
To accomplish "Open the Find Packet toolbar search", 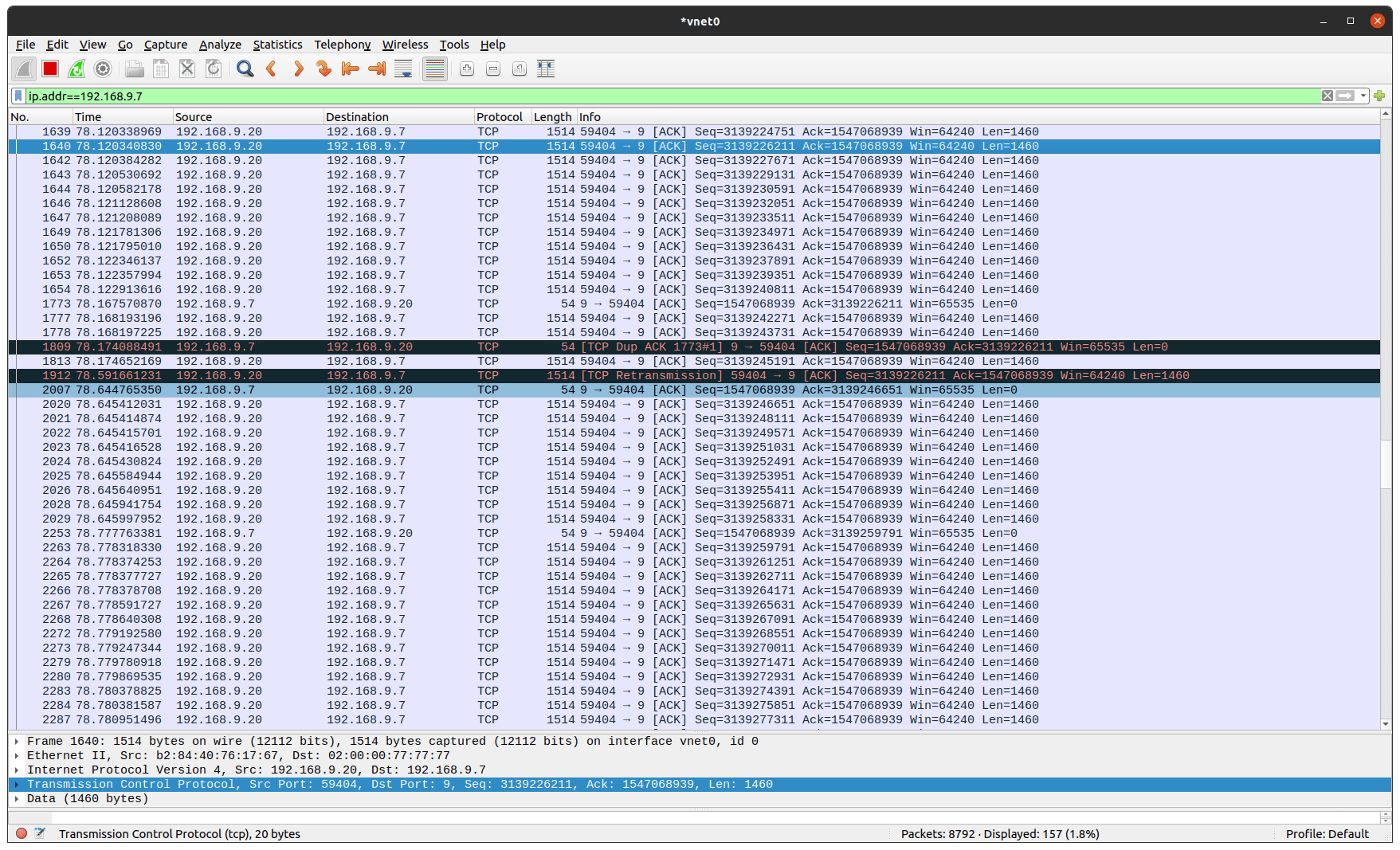I will (x=245, y=69).
